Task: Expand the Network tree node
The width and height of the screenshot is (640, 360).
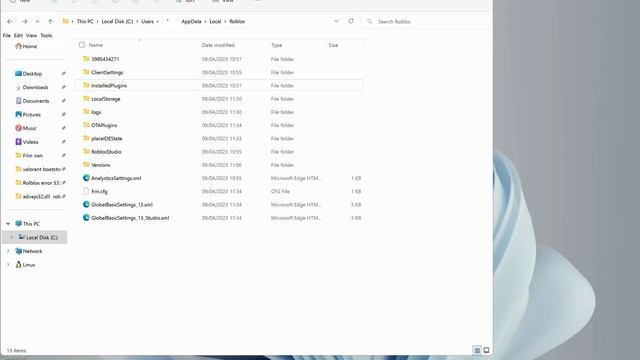Action: (x=8, y=251)
